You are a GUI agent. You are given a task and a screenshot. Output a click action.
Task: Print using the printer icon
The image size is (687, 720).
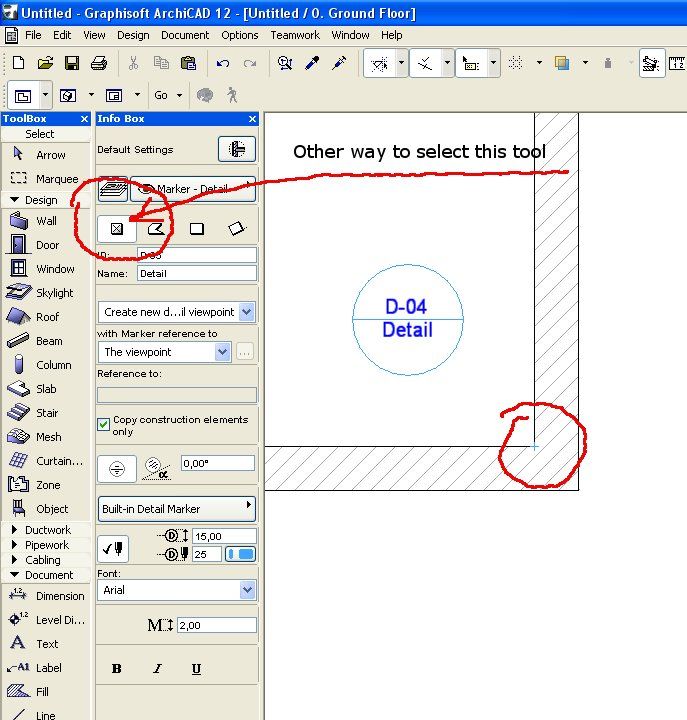99,63
